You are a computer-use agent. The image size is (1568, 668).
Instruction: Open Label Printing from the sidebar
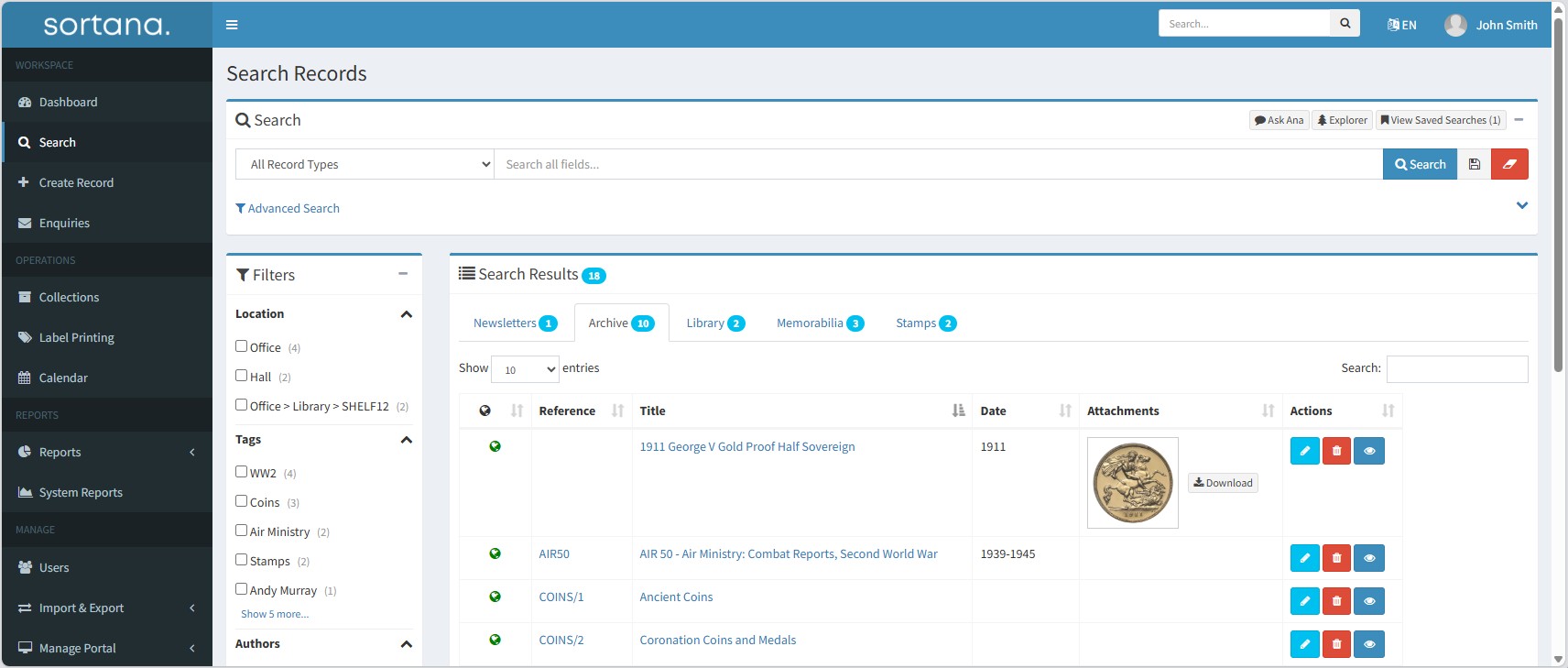click(x=106, y=337)
